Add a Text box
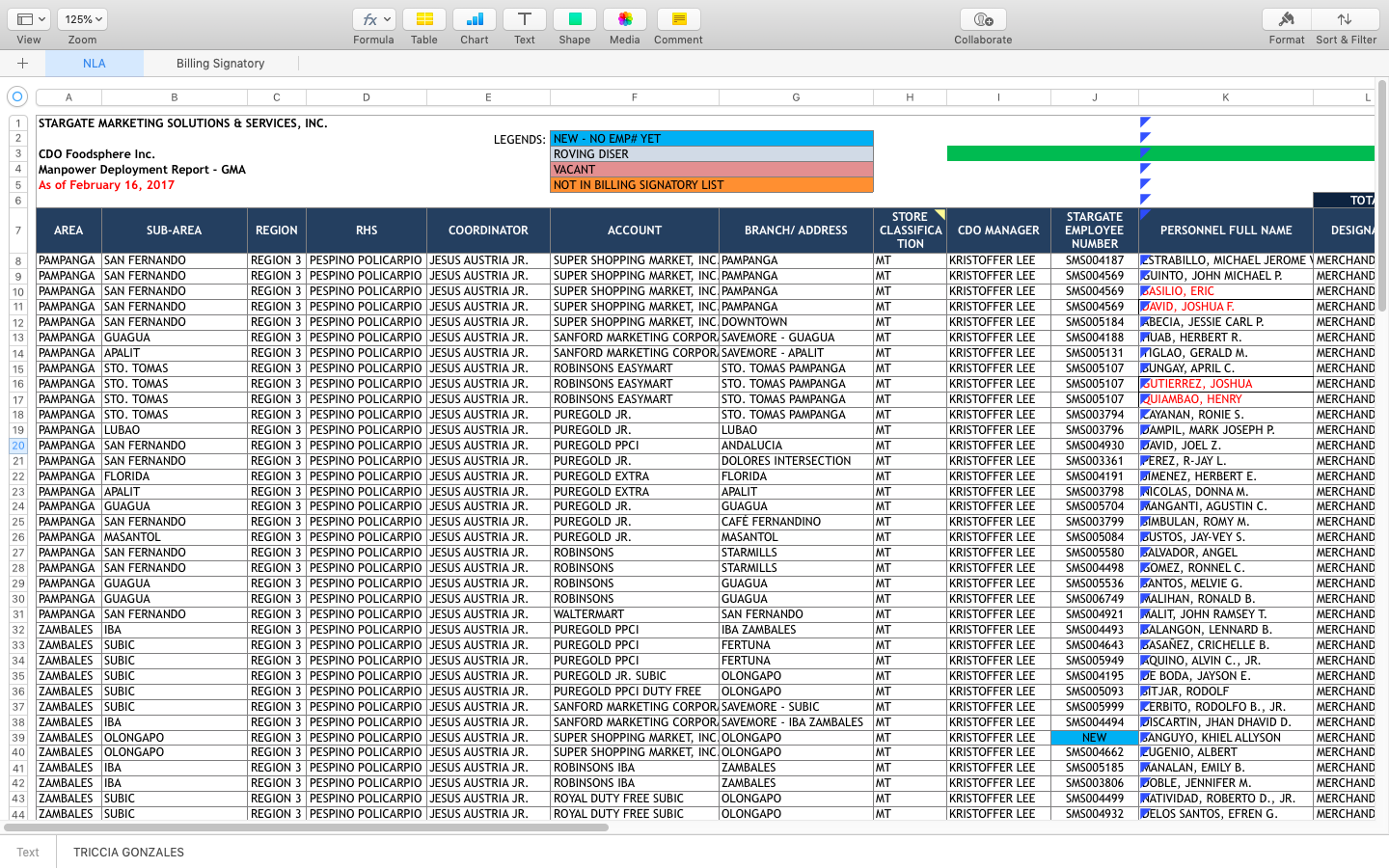 tap(525, 19)
